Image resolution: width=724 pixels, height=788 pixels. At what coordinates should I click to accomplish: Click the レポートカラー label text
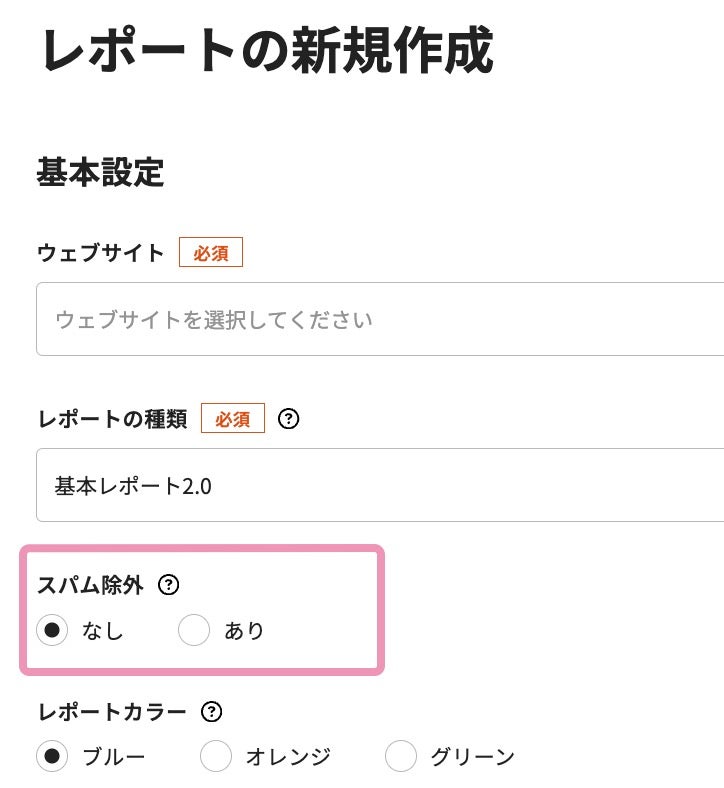111,712
